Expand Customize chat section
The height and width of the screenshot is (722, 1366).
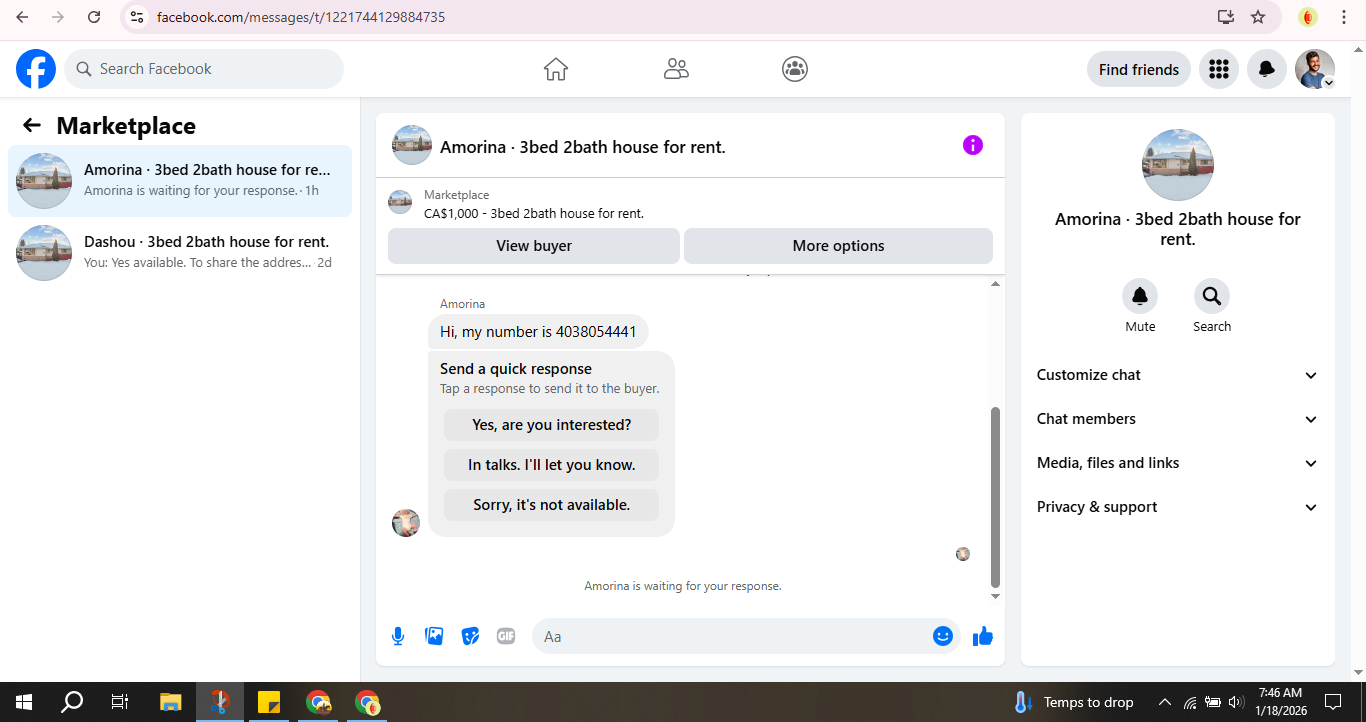click(x=1178, y=375)
